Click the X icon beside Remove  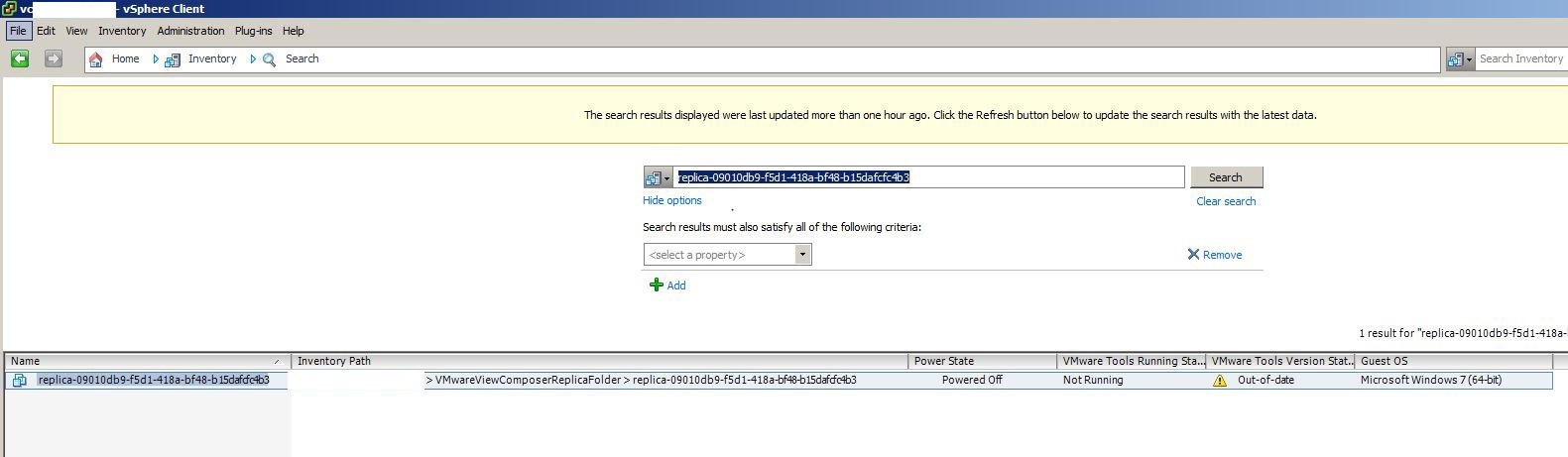[1193, 255]
